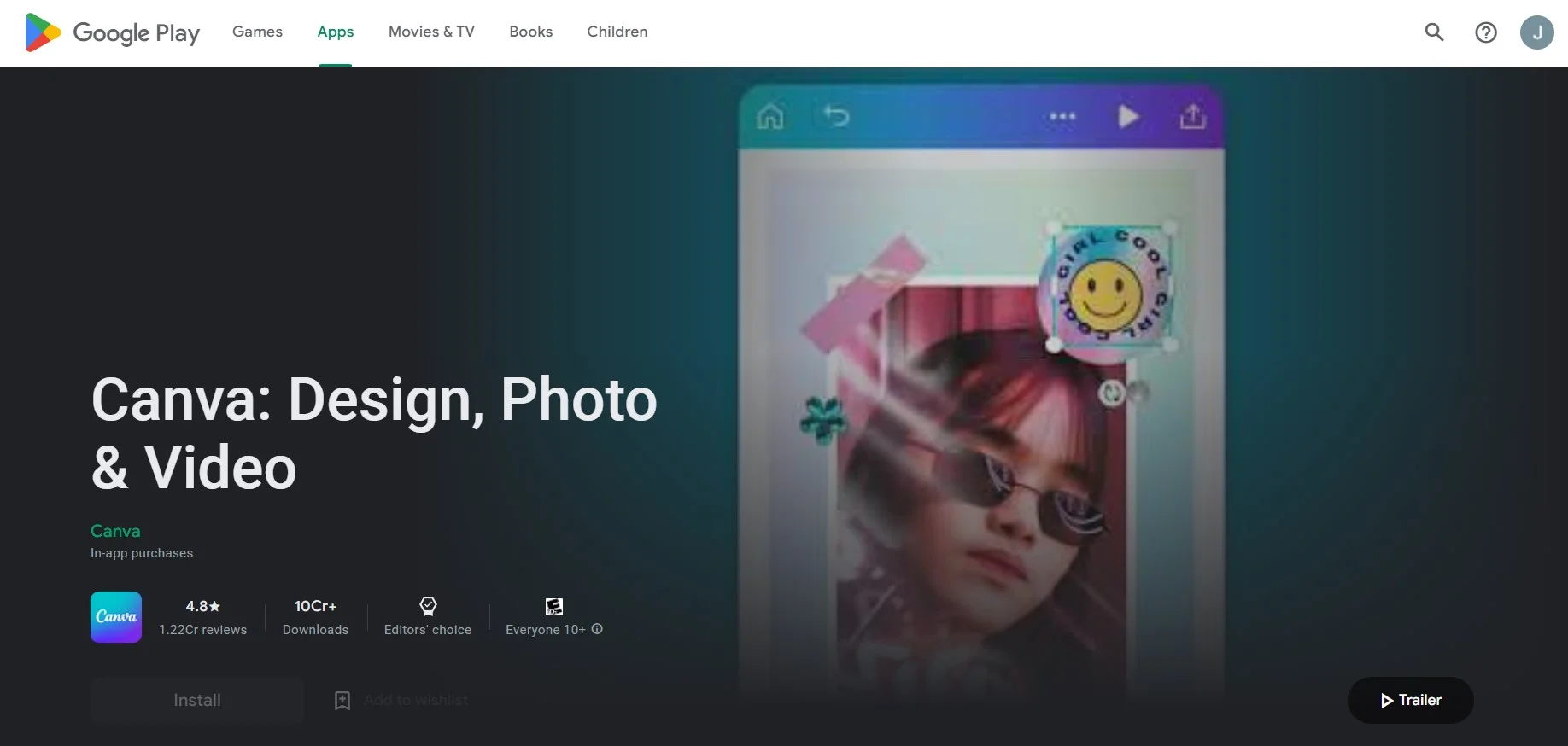This screenshot has width=1568, height=746.
Task: Click play triangle in the preview image
Action: (x=1128, y=116)
